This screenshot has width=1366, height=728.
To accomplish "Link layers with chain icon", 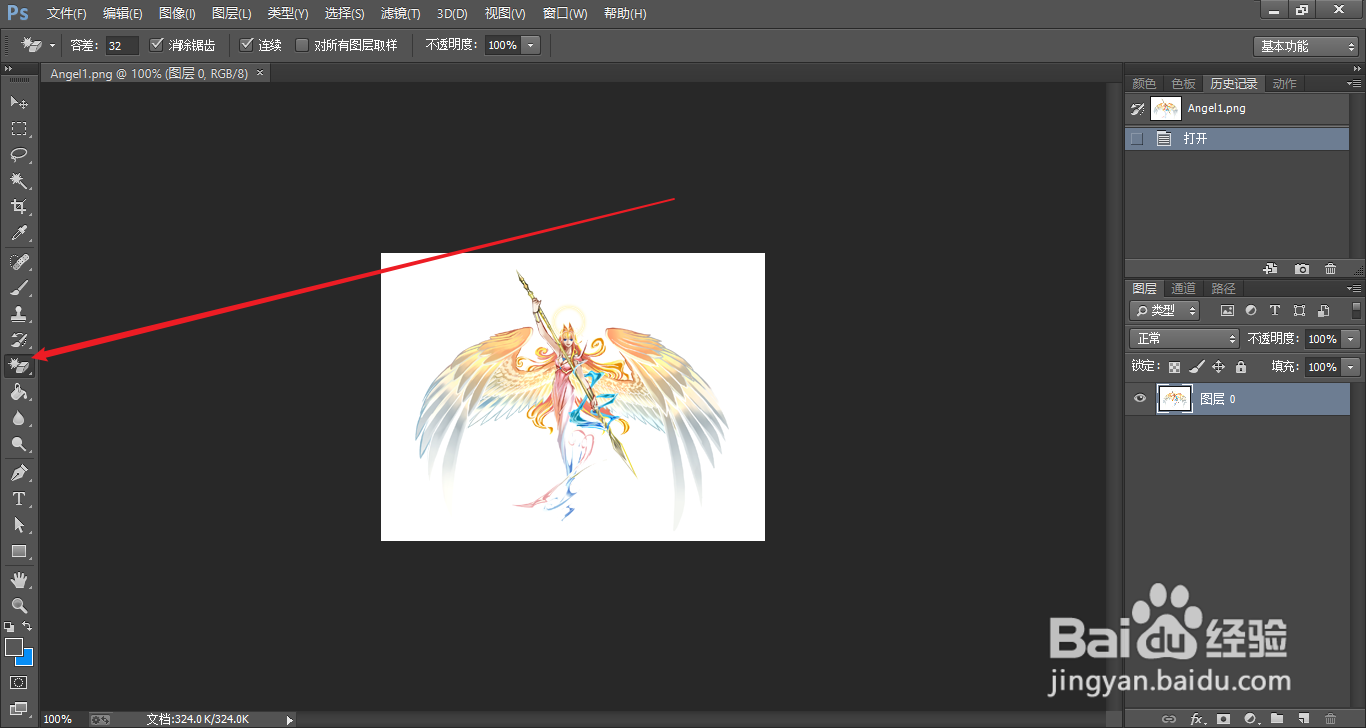I will click(x=1169, y=719).
